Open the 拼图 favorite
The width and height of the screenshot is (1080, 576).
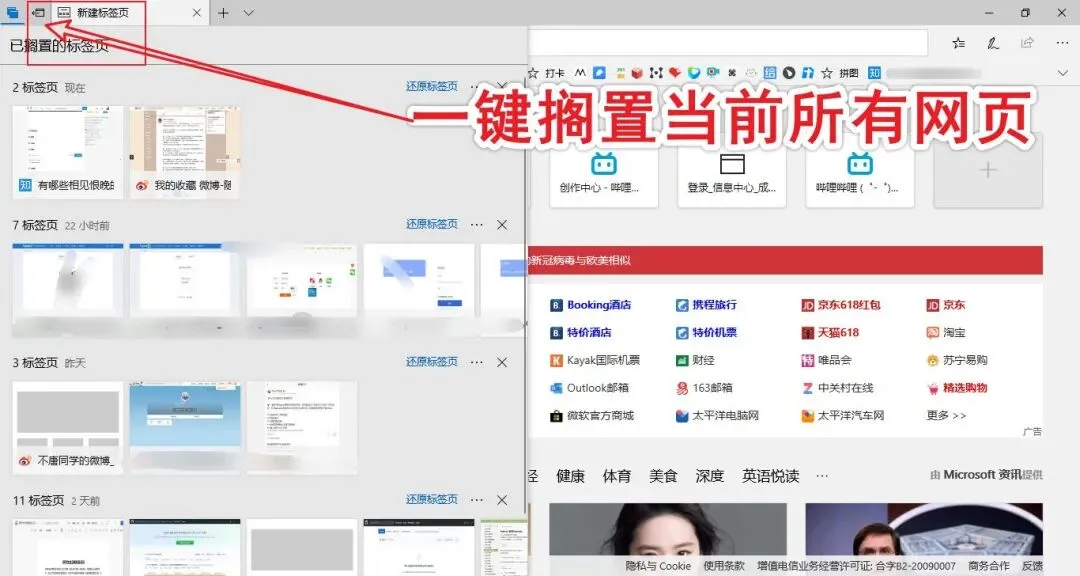pyautogui.click(x=841, y=73)
